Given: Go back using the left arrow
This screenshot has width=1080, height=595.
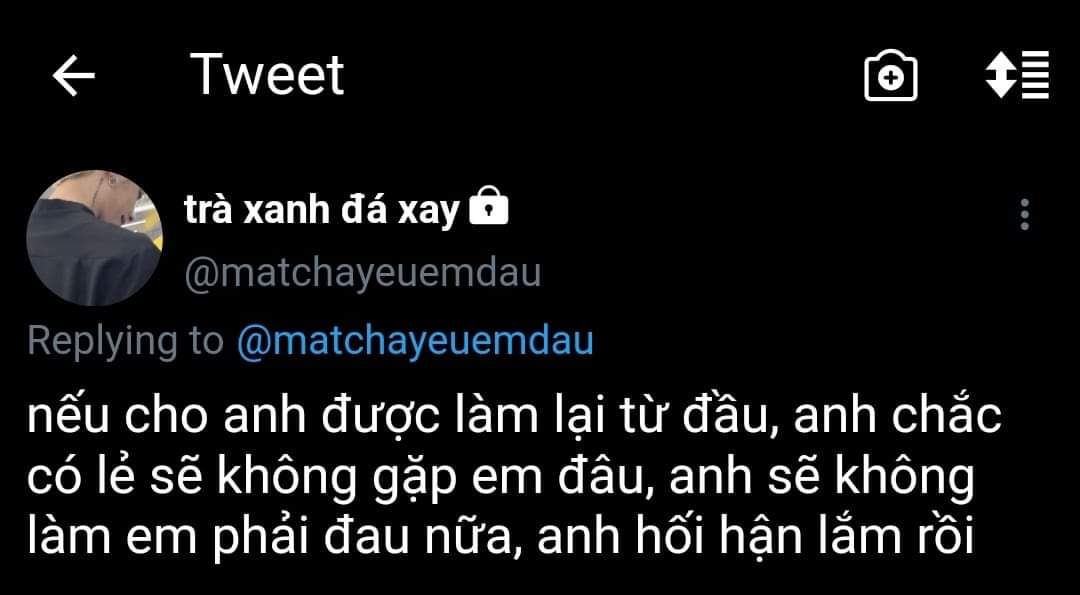Looking at the screenshot, I should [74, 76].
